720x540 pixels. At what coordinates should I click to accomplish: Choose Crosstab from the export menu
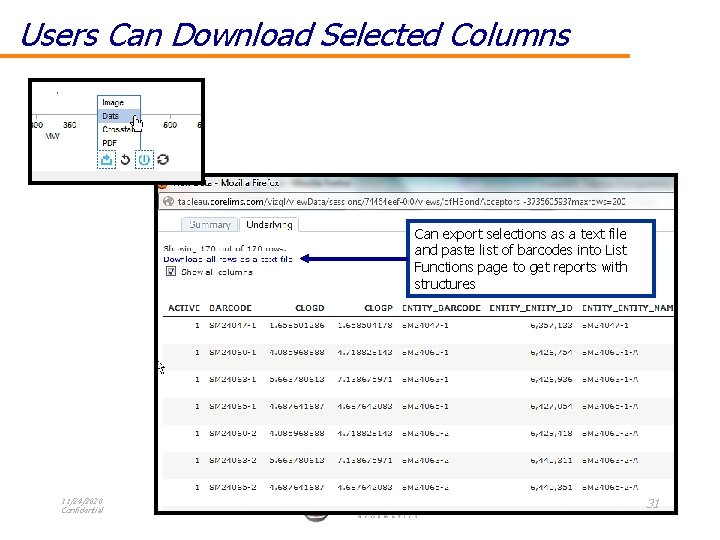click(x=117, y=129)
